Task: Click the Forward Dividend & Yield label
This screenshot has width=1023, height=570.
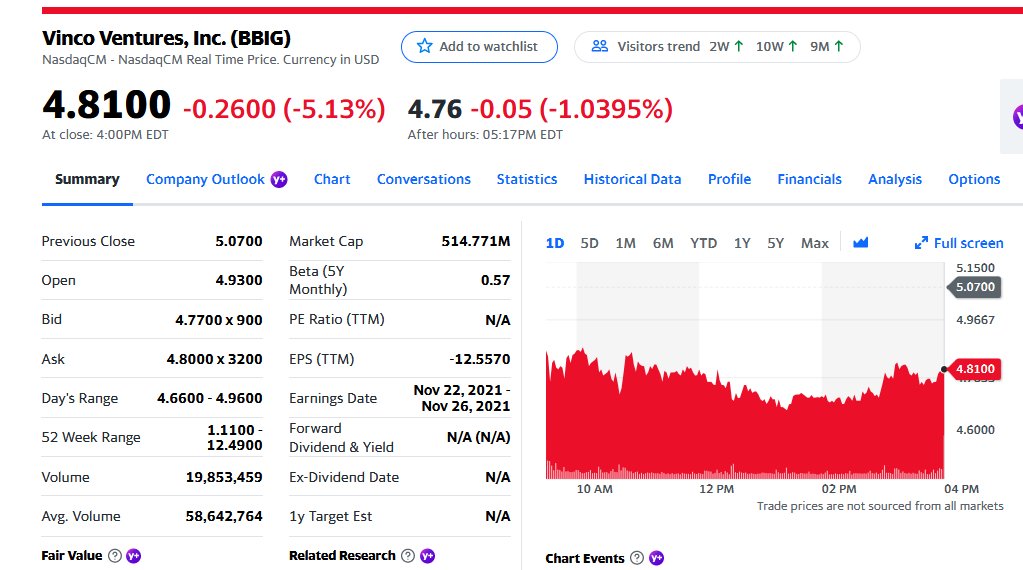Action: pyautogui.click(x=341, y=438)
